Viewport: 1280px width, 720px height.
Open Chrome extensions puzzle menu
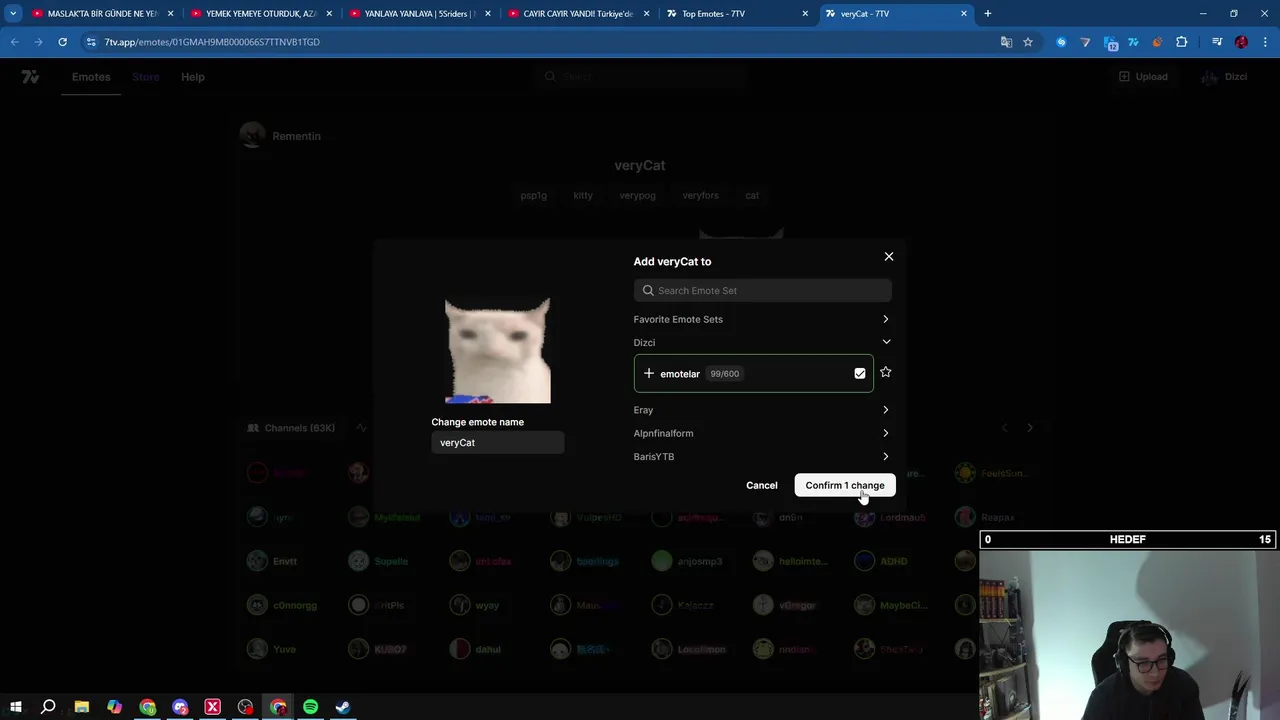pos(1181,42)
